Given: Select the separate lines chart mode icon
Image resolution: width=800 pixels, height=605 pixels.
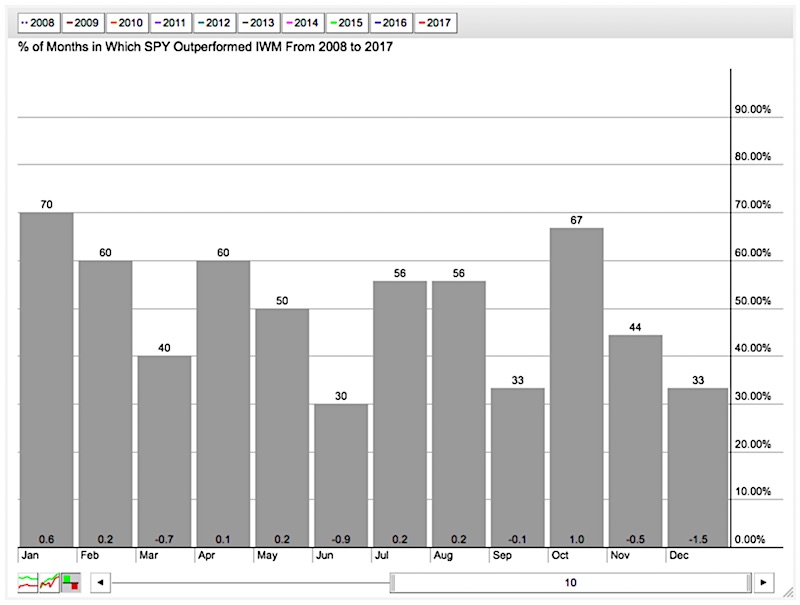Looking at the screenshot, I should click(28, 582).
